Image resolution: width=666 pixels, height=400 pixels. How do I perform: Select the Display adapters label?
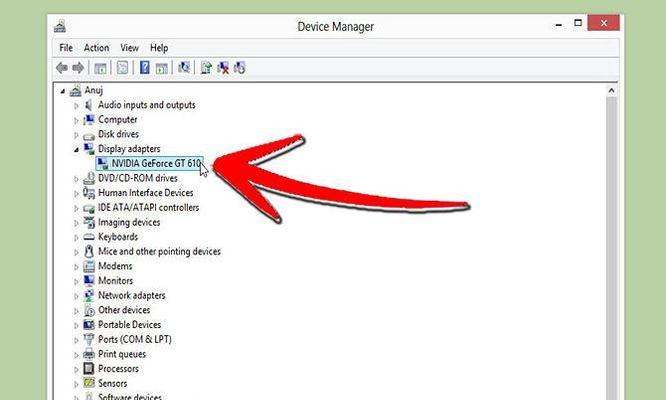[x=129, y=149]
